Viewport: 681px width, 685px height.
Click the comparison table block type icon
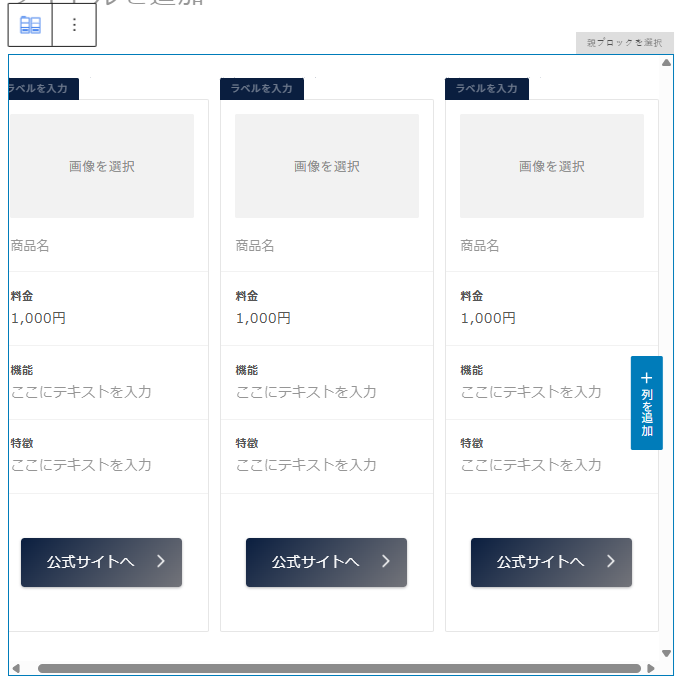[30, 25]
